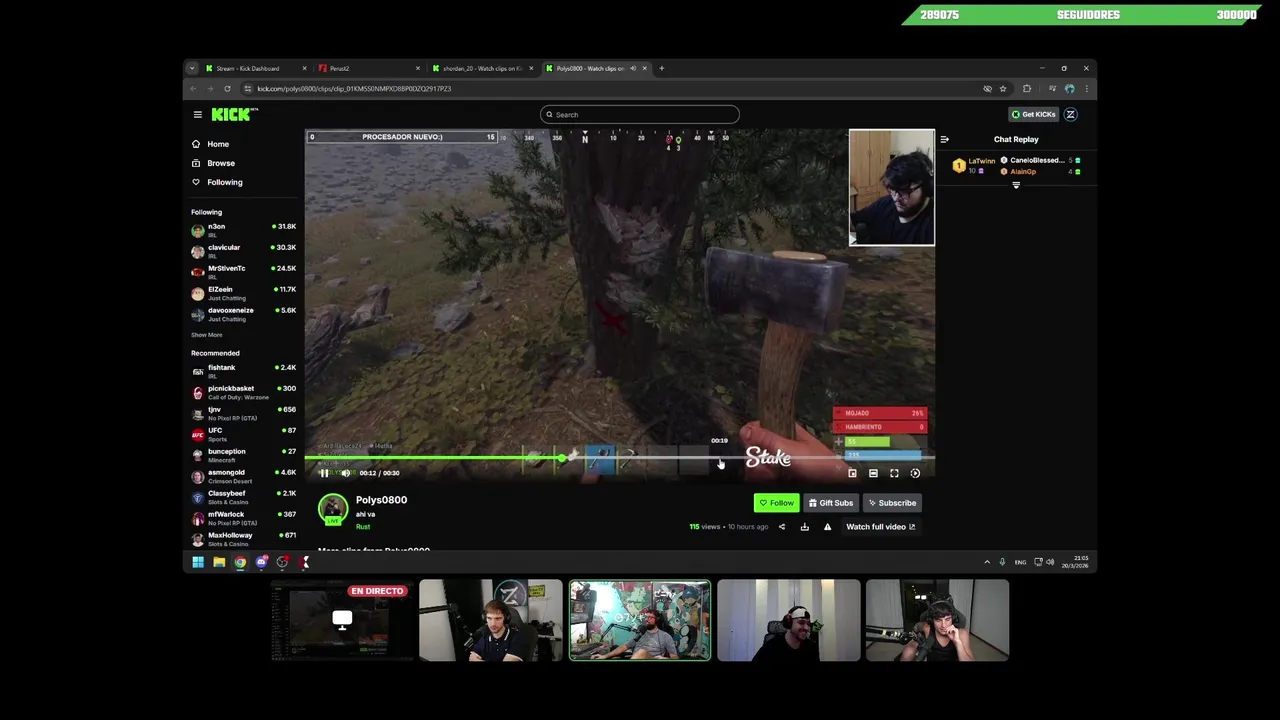Click the Get KICKs button

point(1034,115)
